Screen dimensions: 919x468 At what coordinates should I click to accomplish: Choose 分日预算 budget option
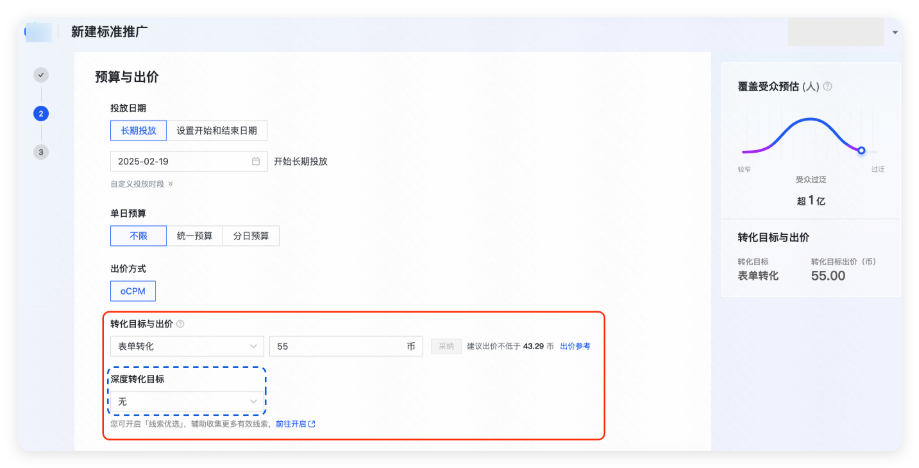click(x=251, y=236)
